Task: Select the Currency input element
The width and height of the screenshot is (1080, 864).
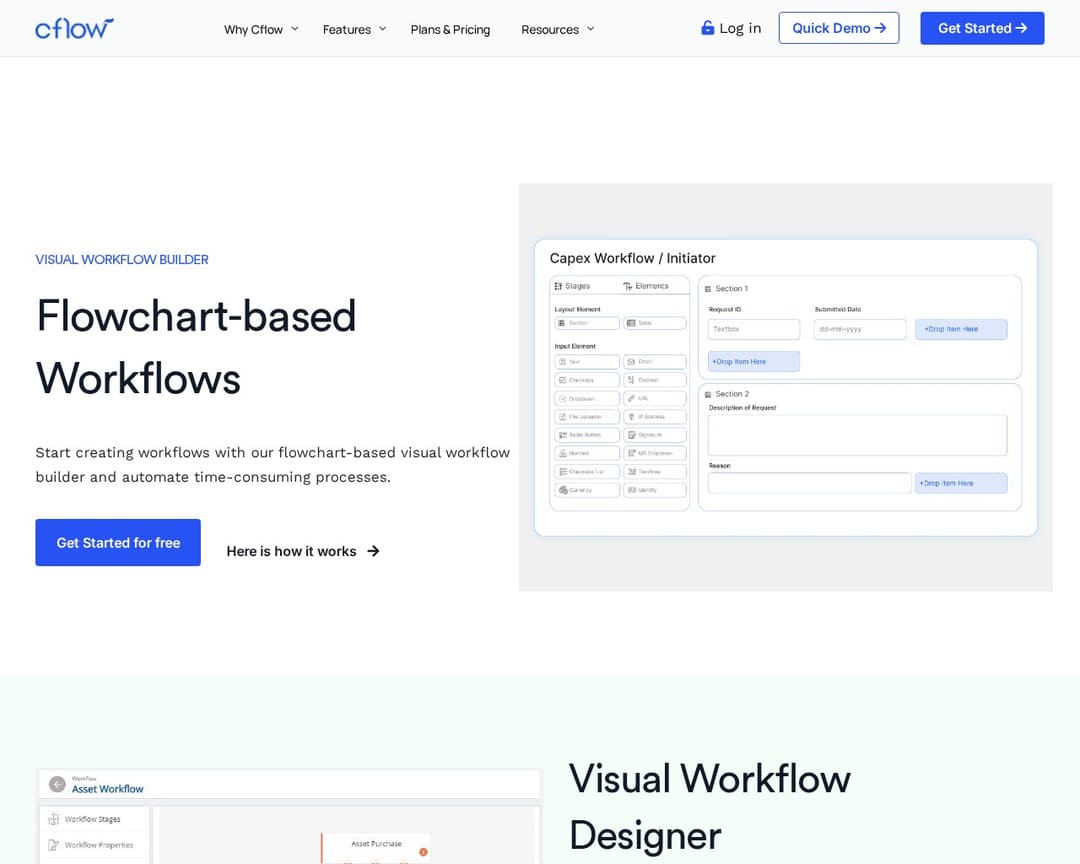Action: (x=587, y=490)
